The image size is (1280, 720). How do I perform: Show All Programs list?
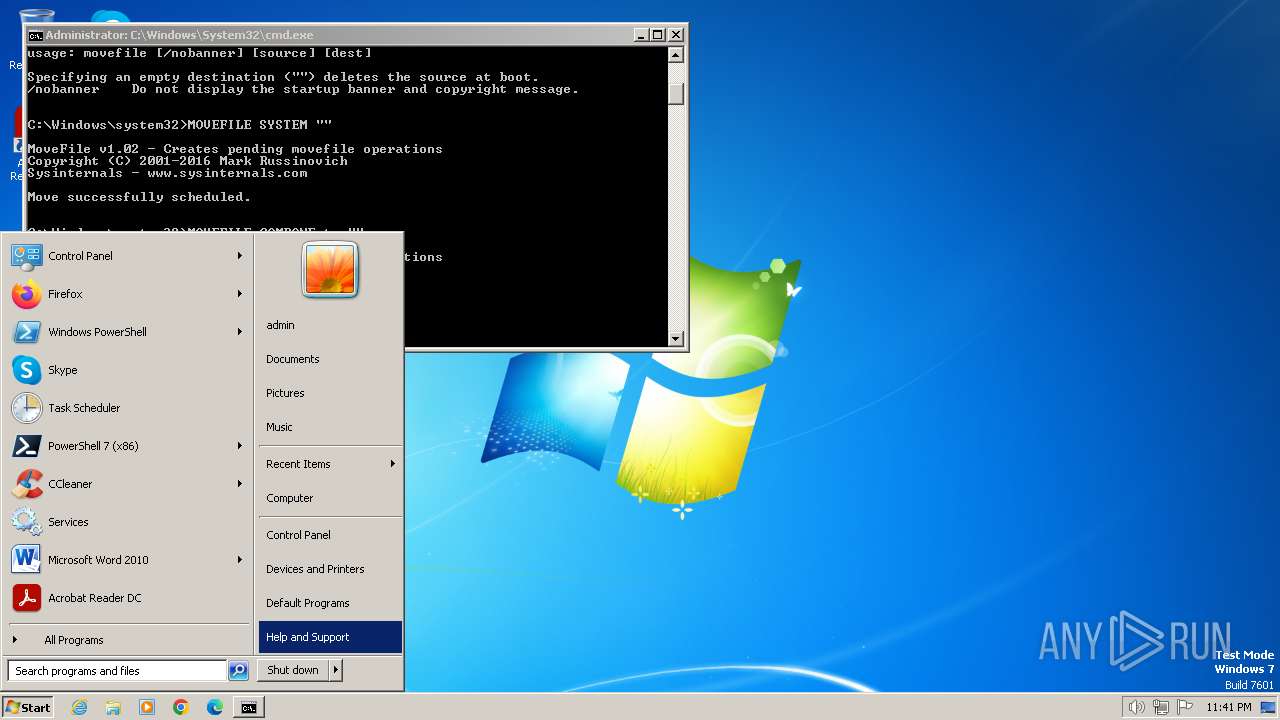click(x=127, y=640)
